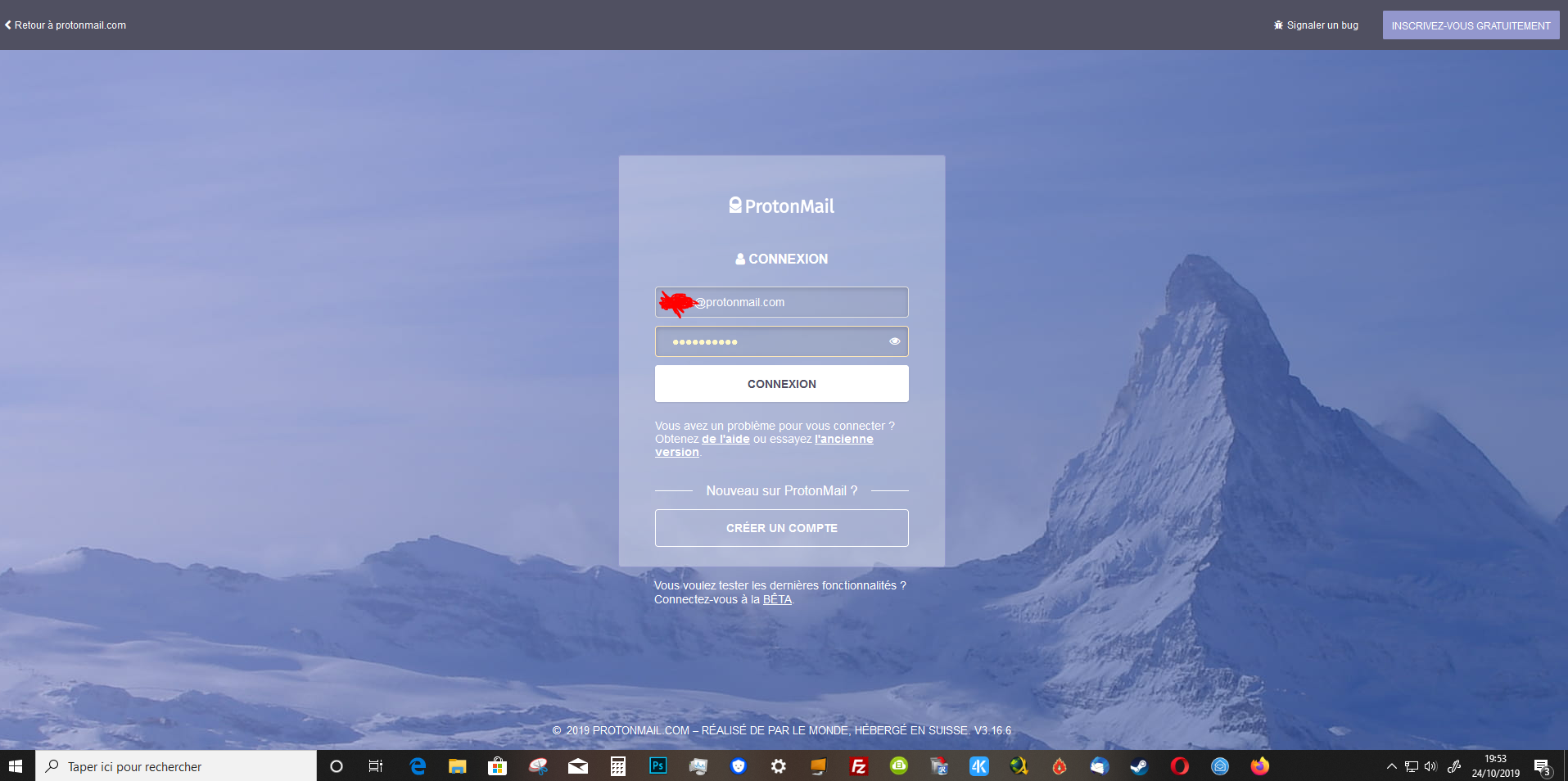Screen dimensions: 1568x781
Task: Launch Opera browser from the taskbar
Action: coord(1179,766)
